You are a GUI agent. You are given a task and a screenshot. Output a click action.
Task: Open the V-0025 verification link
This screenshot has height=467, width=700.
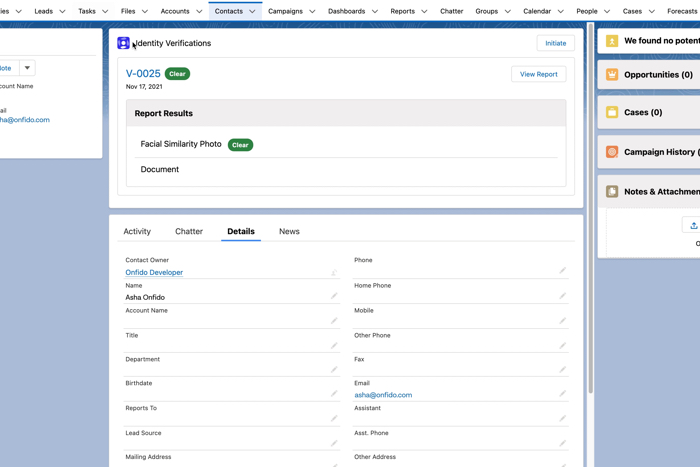(x=143, y=74)
